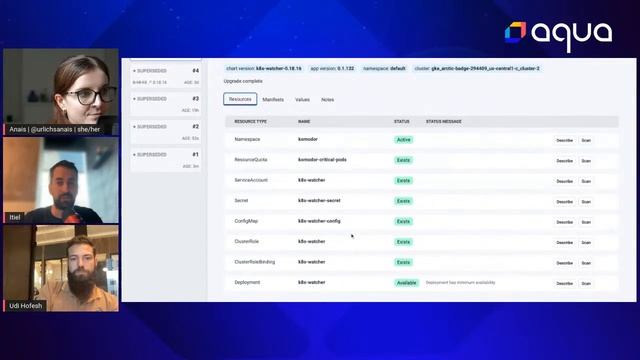The image size is (640, 360).
Task: Select superseded revision #3
Action: click(166, 104)
